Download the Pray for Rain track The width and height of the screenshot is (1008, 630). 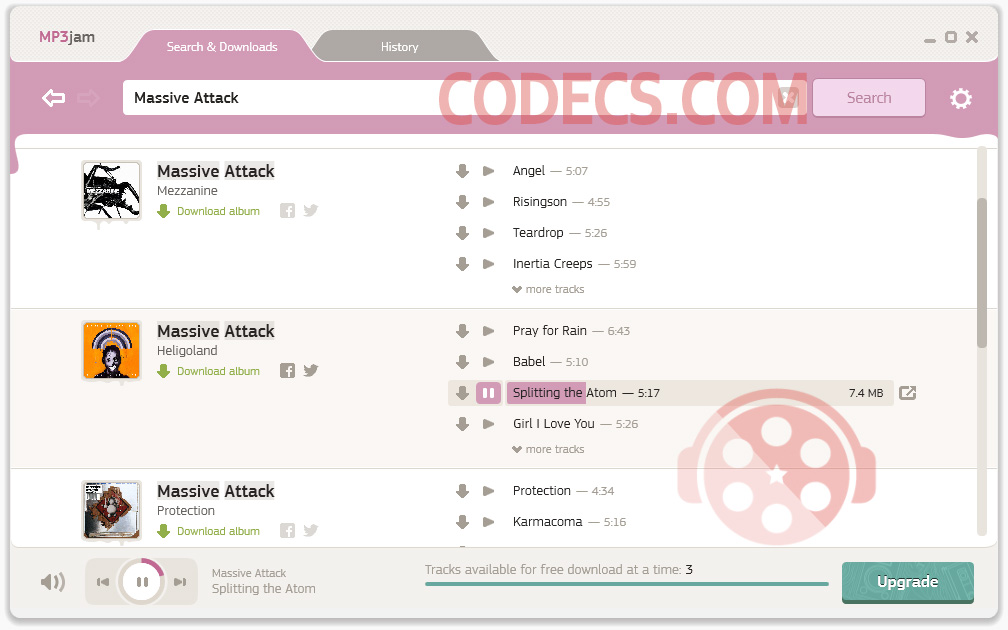click(462, 331)
